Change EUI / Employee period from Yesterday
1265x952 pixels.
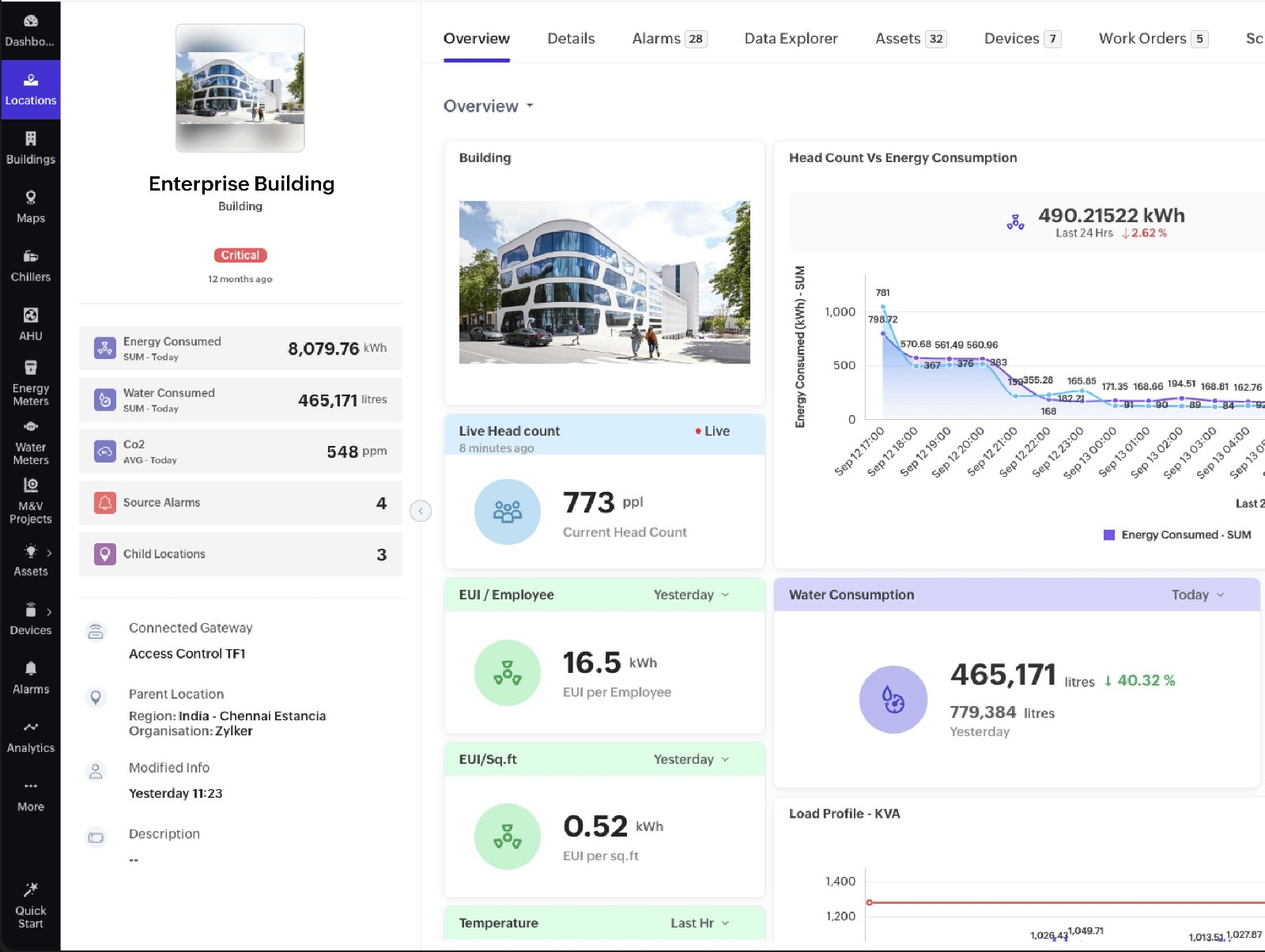[691, 595]
